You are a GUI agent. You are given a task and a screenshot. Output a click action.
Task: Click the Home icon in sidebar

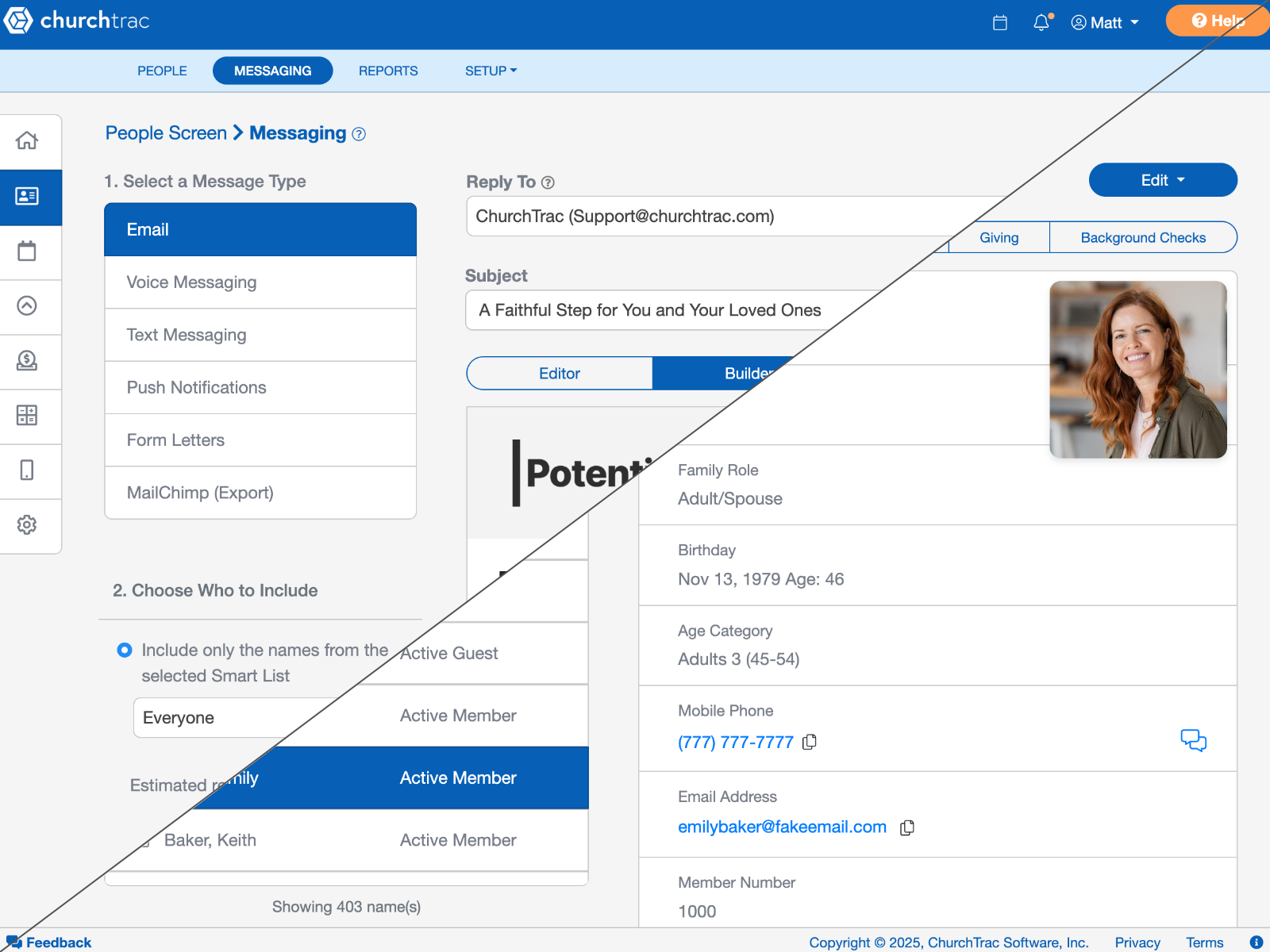pos(27,141)
